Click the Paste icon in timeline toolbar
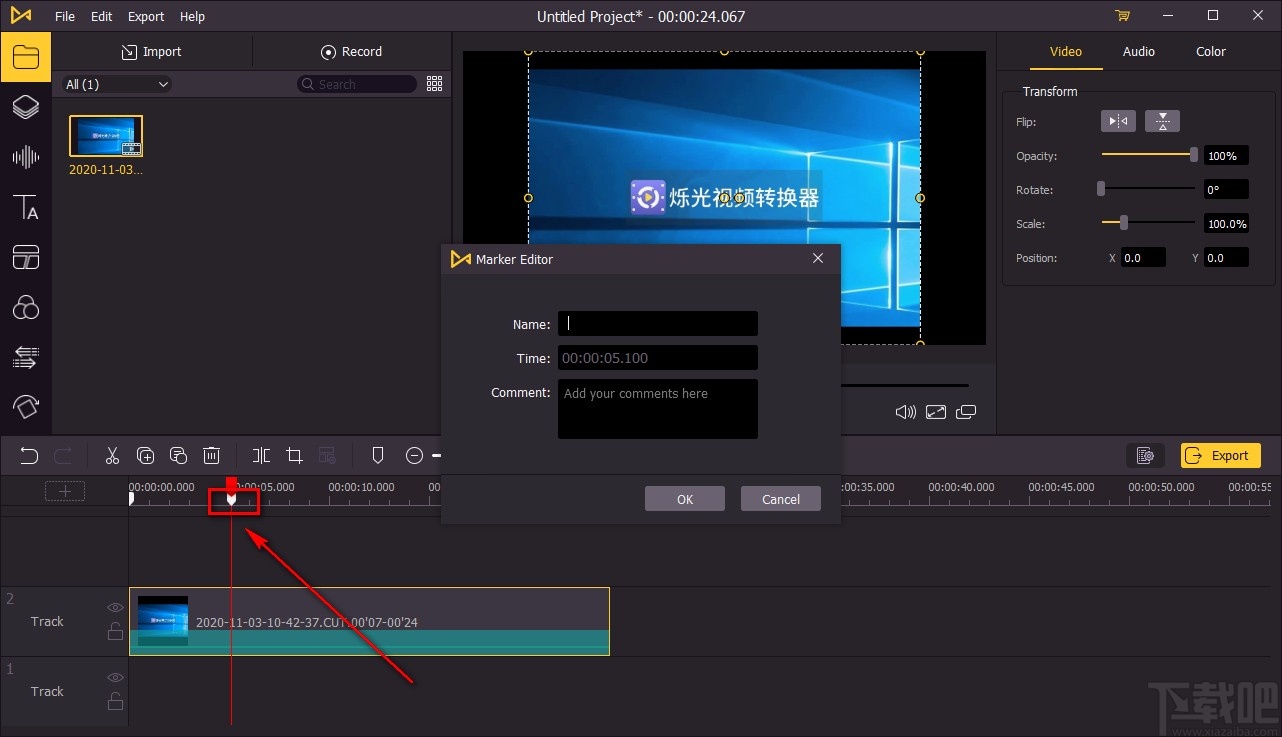1282x737 pixels. [x=178, y=456]
